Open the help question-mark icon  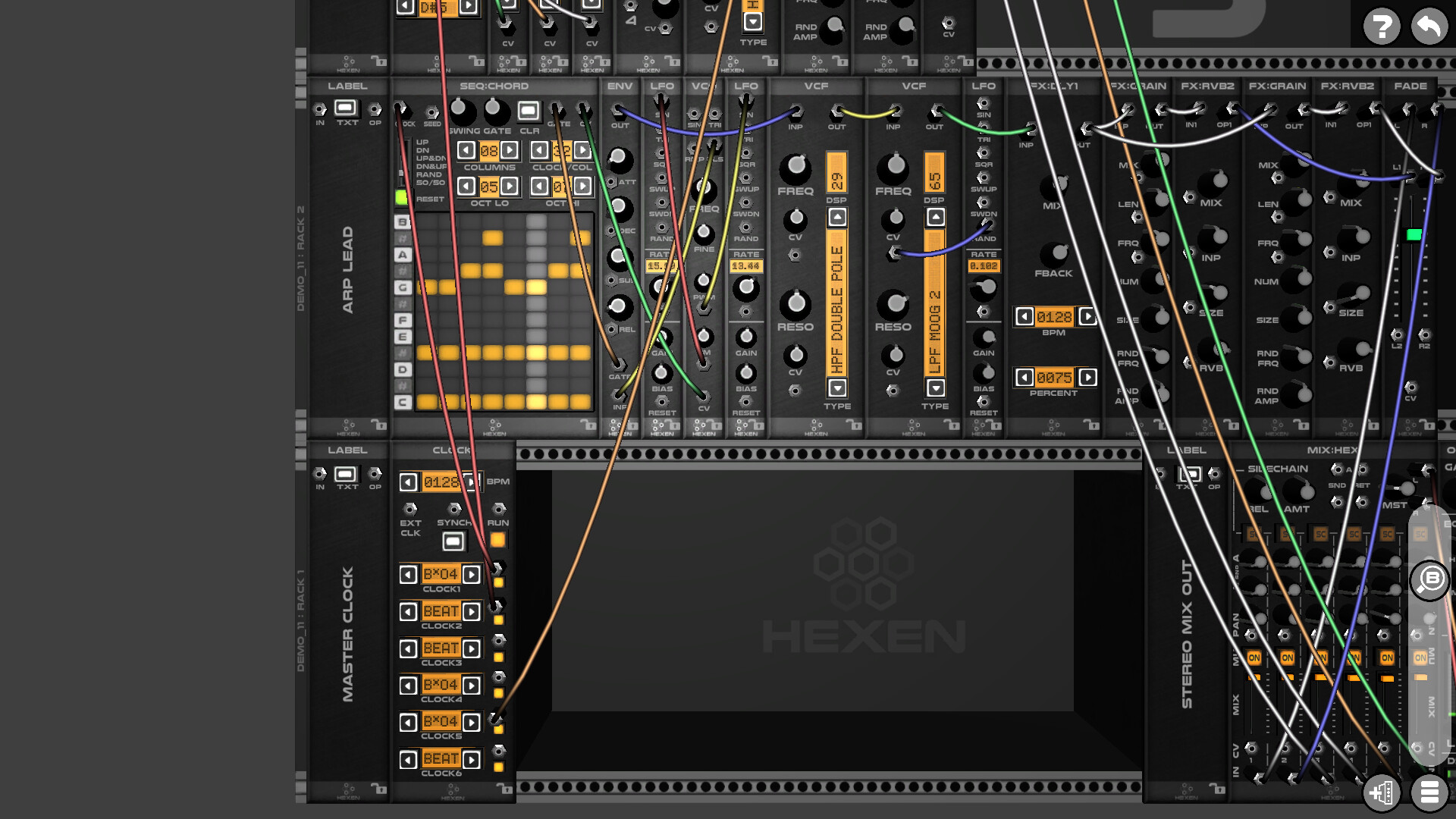(1382, 25)
